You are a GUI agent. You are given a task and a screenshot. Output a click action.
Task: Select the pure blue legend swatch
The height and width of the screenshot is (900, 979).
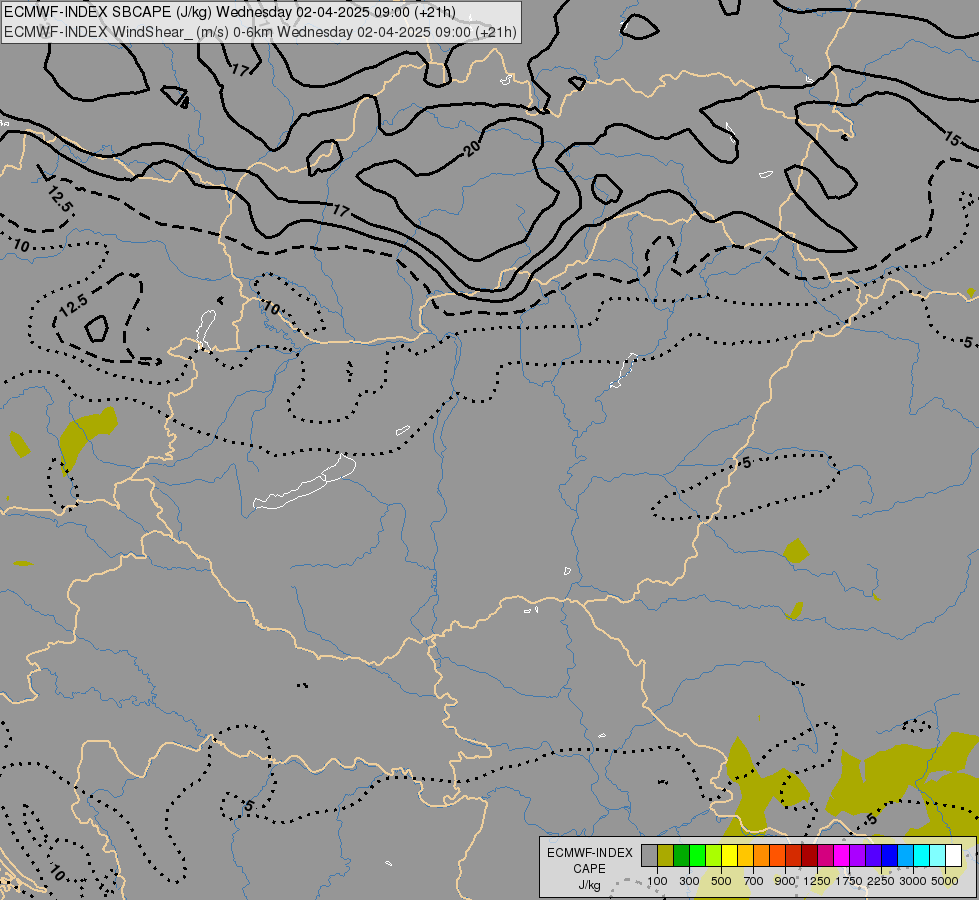click(890, 856)
